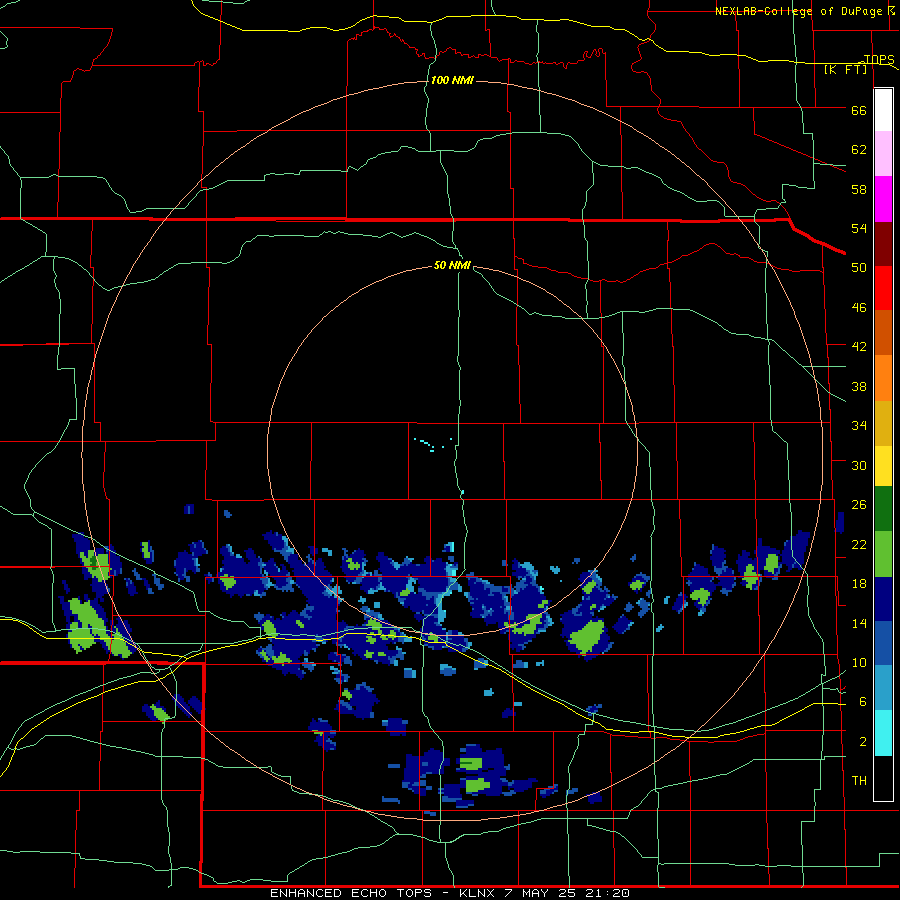Click the 10 value on the legend

pyautogui.click(x=859, y=663)
